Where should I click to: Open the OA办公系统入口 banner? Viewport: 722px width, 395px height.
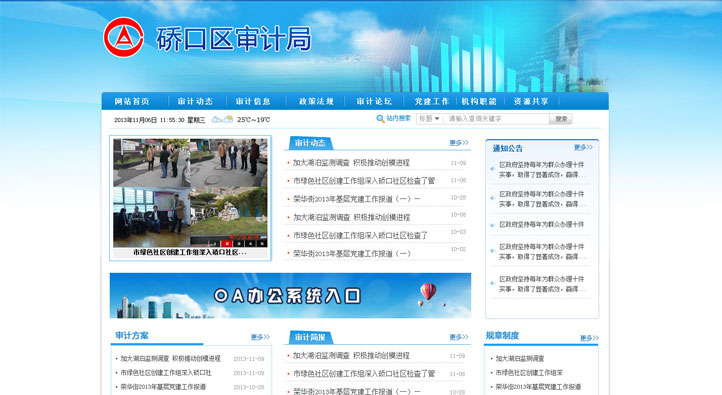pyautogui.click(x=290, y=296)
